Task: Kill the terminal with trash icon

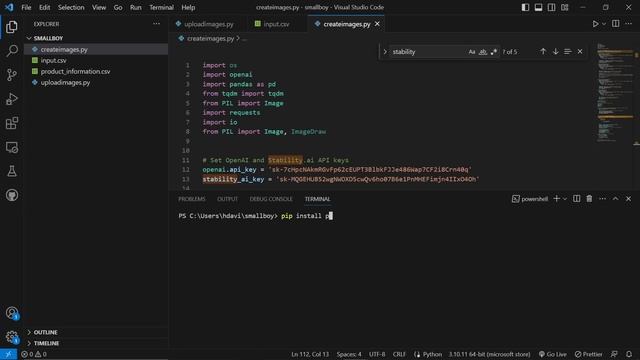Action: 589,199
